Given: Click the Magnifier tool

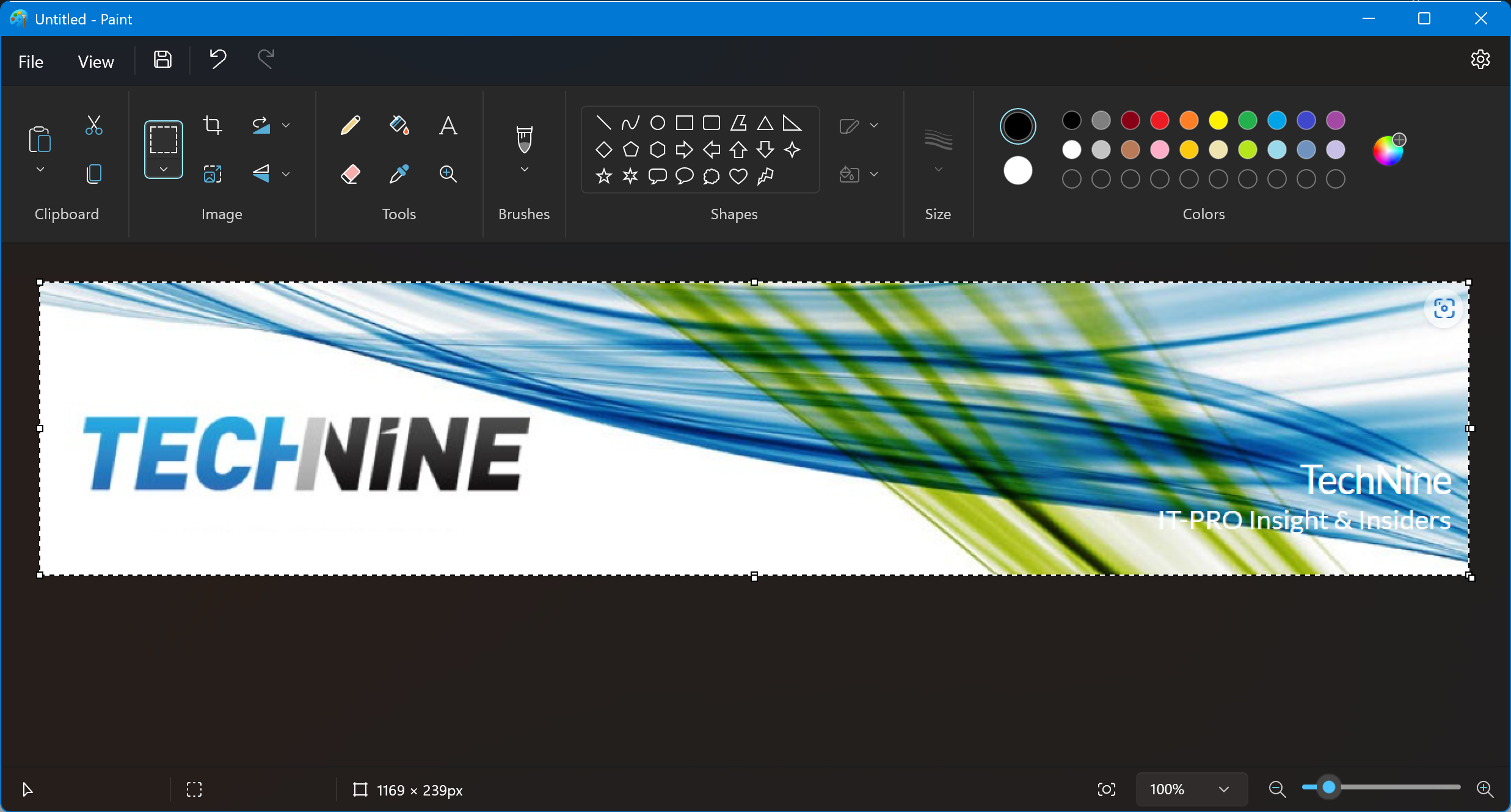Looking at the screenshot, I should (448, 175).
